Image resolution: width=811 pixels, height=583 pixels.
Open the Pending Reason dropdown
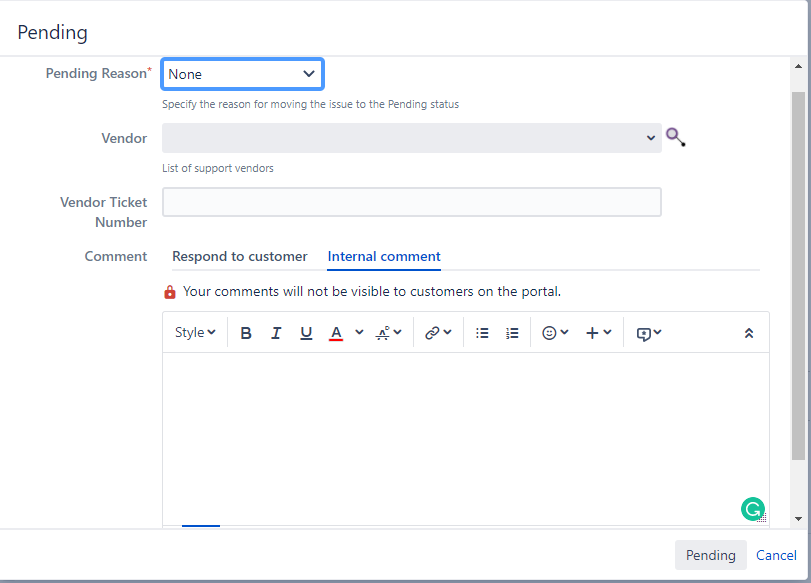coord(243,74)
